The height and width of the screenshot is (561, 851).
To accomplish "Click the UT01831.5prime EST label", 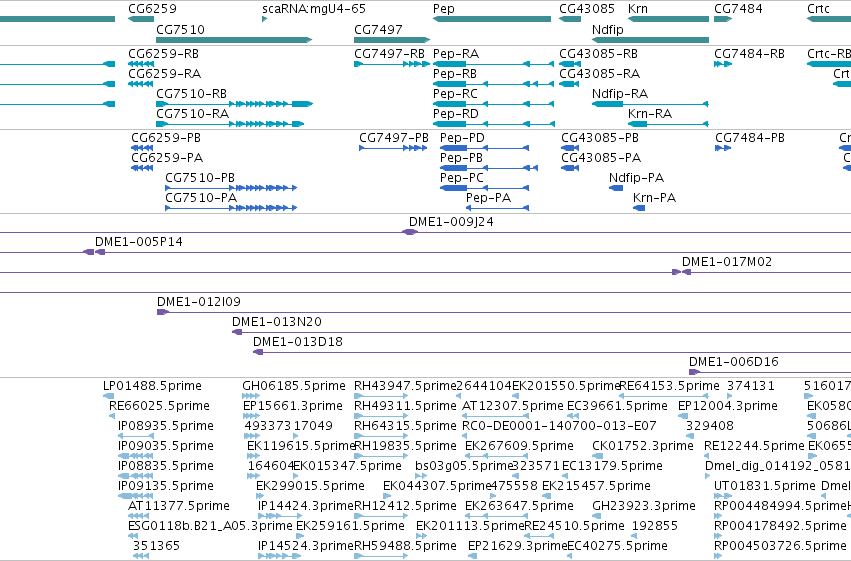I will 765,486.
